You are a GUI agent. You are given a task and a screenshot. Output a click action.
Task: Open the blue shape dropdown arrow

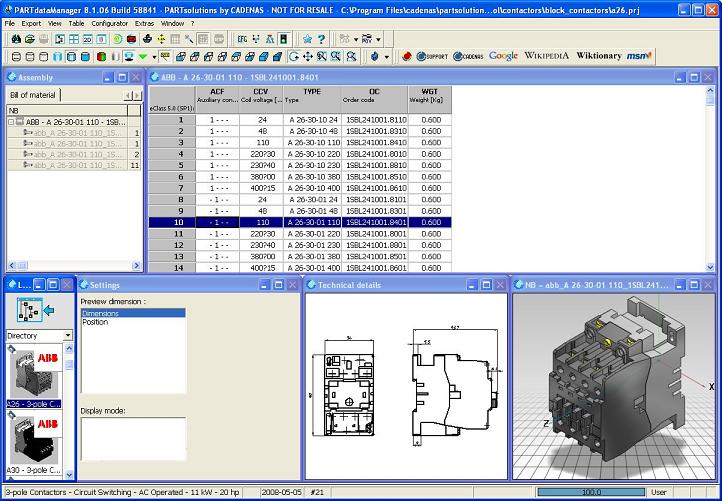386,57
